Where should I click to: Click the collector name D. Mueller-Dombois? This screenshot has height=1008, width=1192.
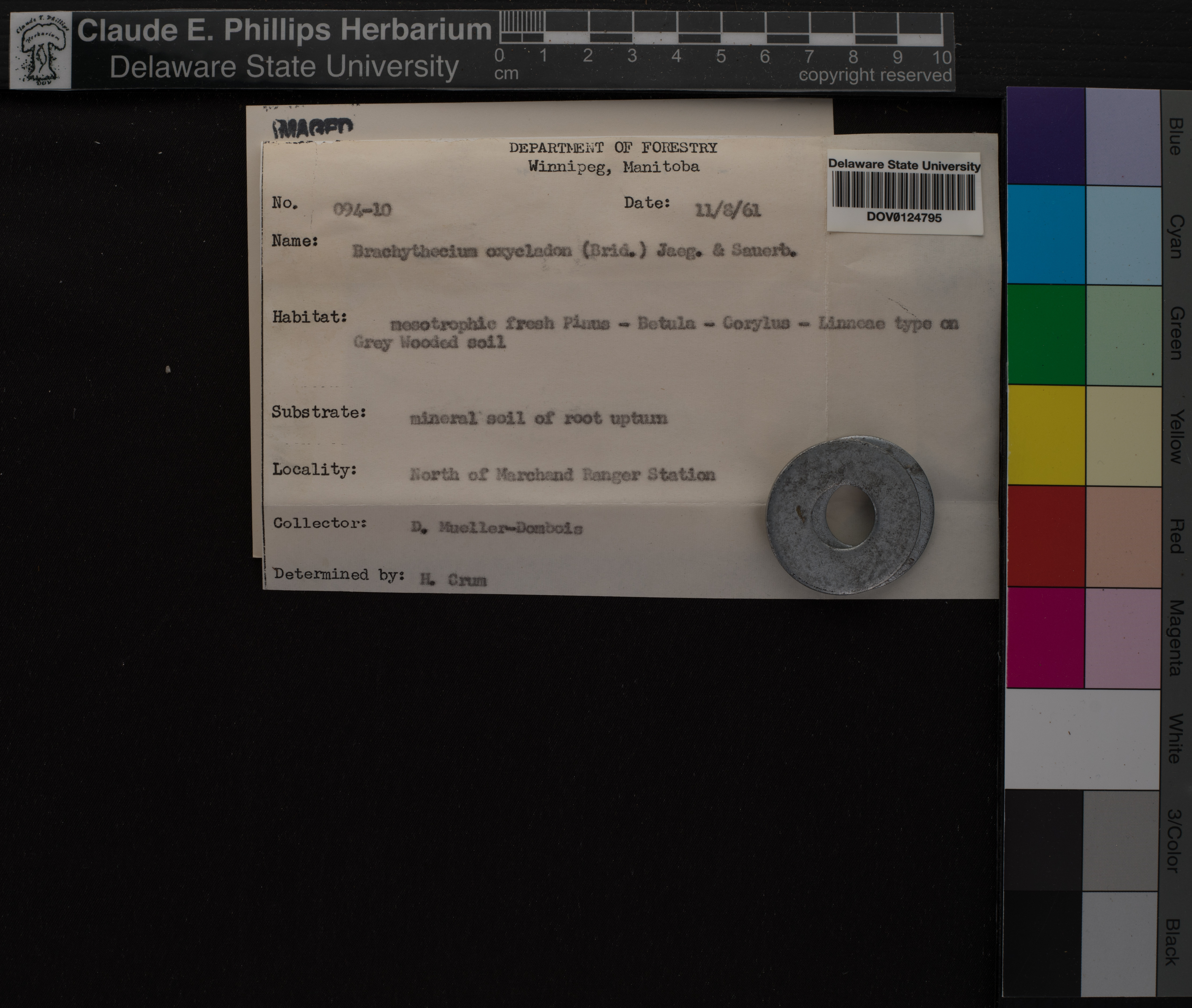[x=496, y=528]
